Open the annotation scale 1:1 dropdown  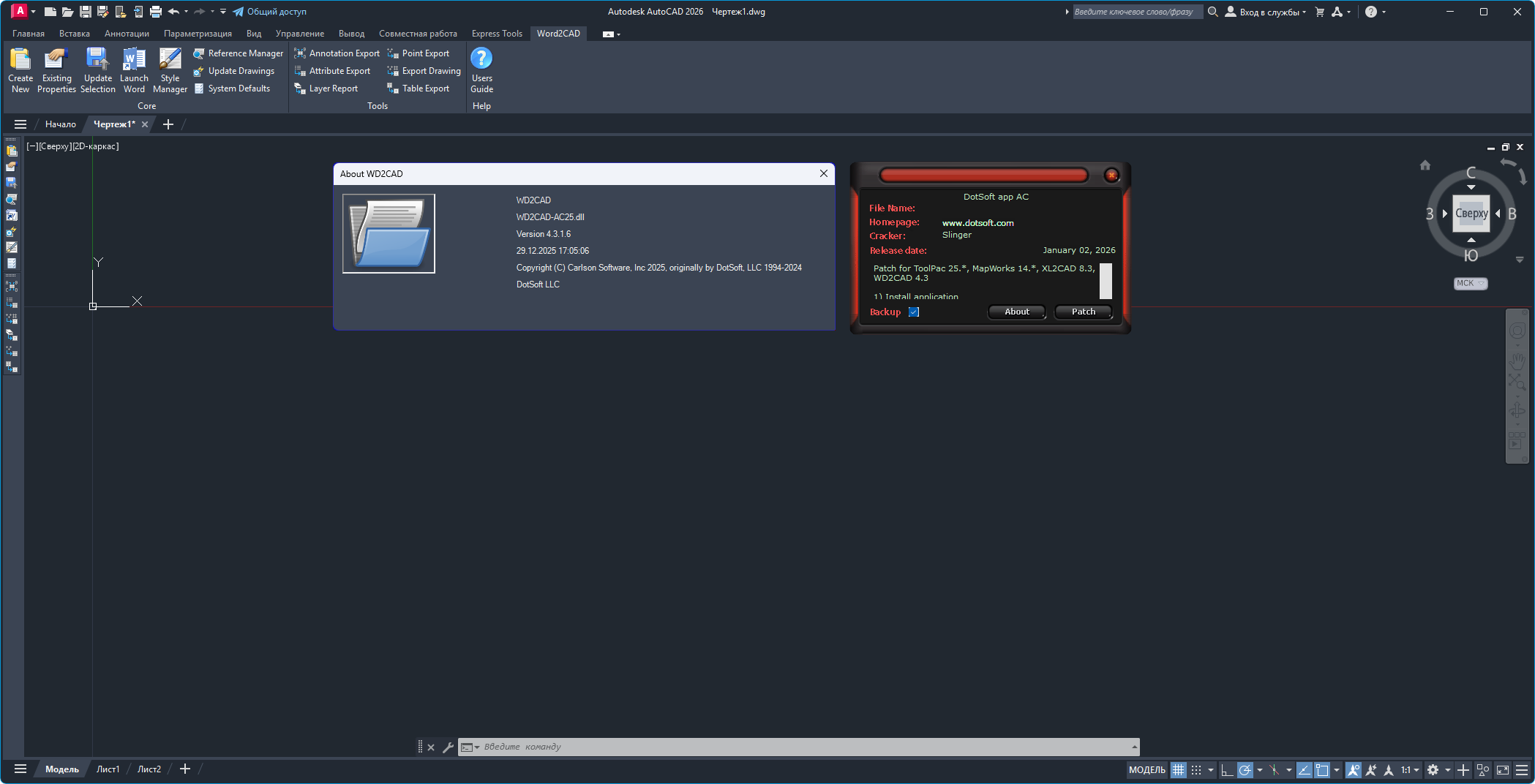[x=1410, y=769]
